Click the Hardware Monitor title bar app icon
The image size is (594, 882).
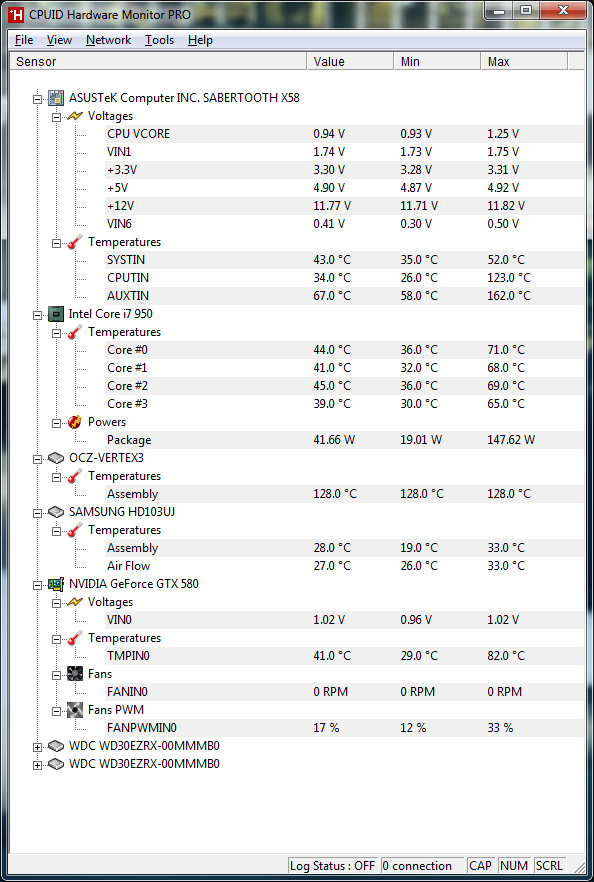17,14
